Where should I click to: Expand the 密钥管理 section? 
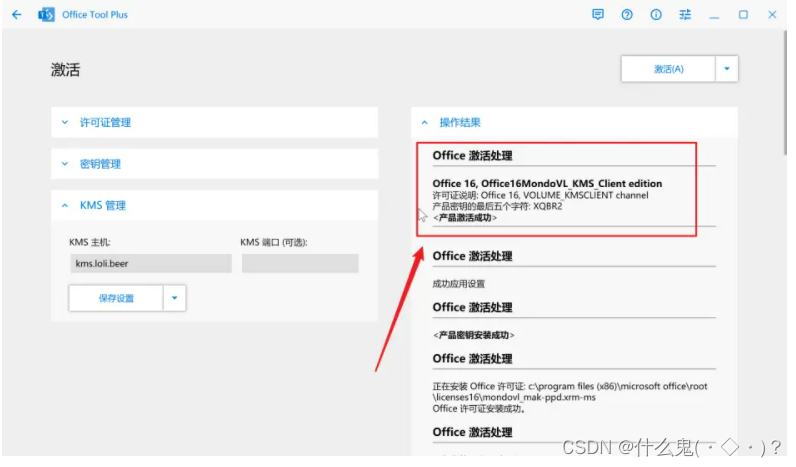[x=214, y=164]
